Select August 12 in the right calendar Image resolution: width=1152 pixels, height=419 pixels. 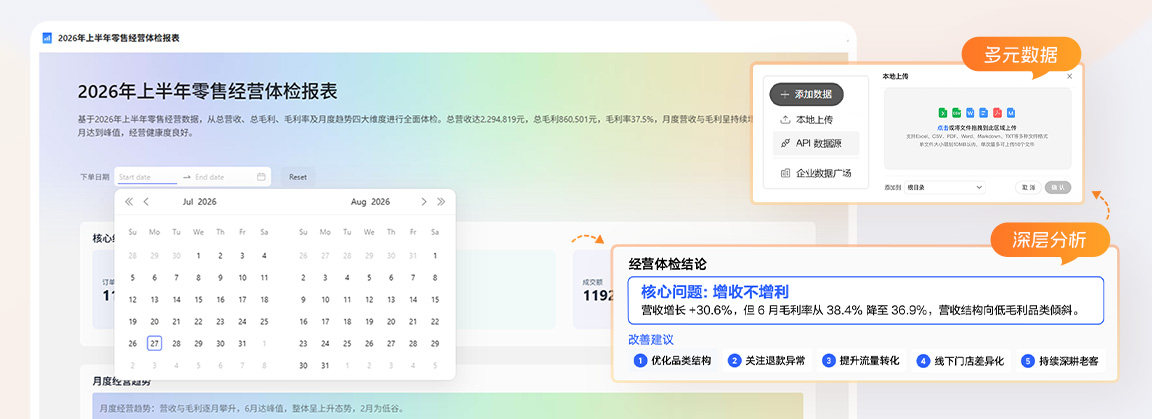point(369,299)
